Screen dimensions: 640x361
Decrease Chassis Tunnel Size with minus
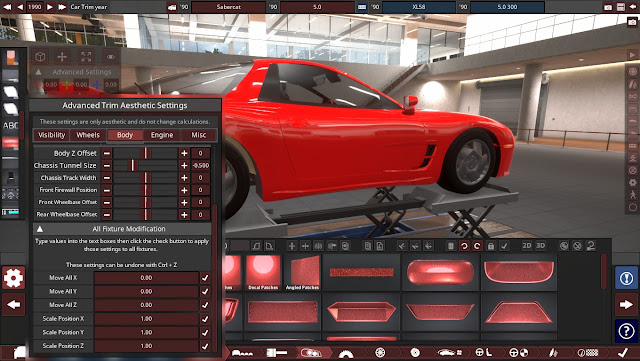[x=107, y=165]
